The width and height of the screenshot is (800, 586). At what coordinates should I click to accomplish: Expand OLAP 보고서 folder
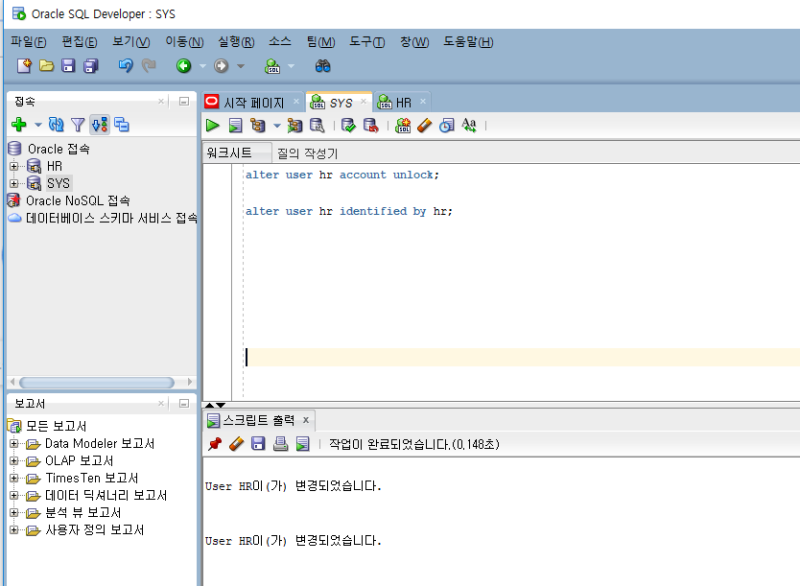click(14, 461)
